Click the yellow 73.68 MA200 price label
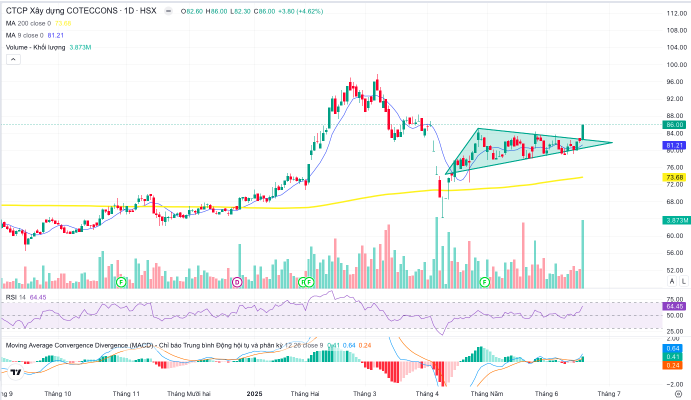691x400 pixels. point(675,177)
